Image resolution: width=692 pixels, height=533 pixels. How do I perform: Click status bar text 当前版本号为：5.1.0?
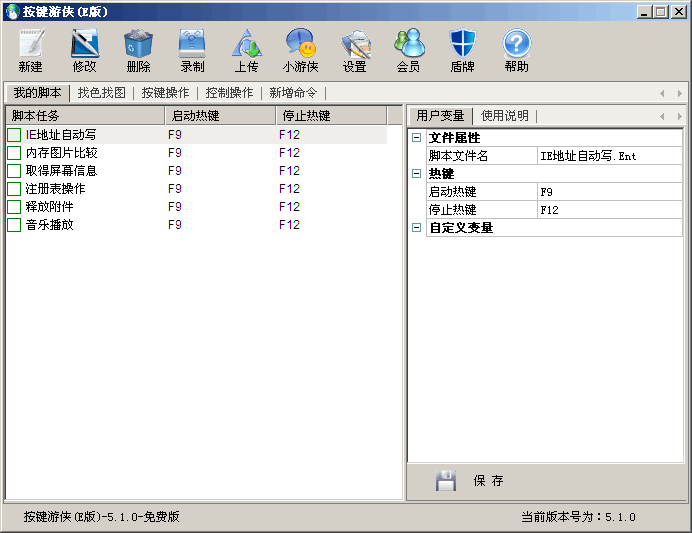(x=579, y=517)
